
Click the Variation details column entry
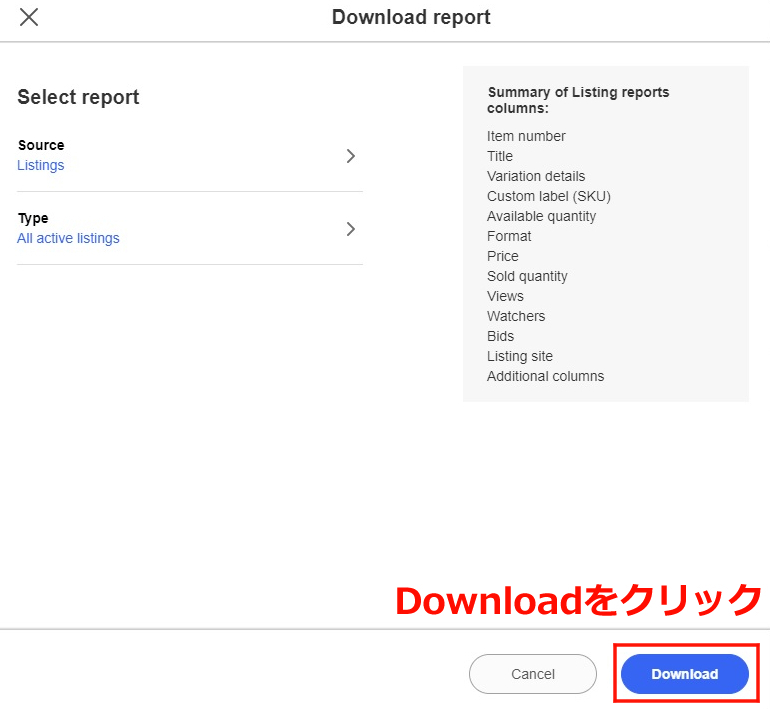tap(536, 176)
